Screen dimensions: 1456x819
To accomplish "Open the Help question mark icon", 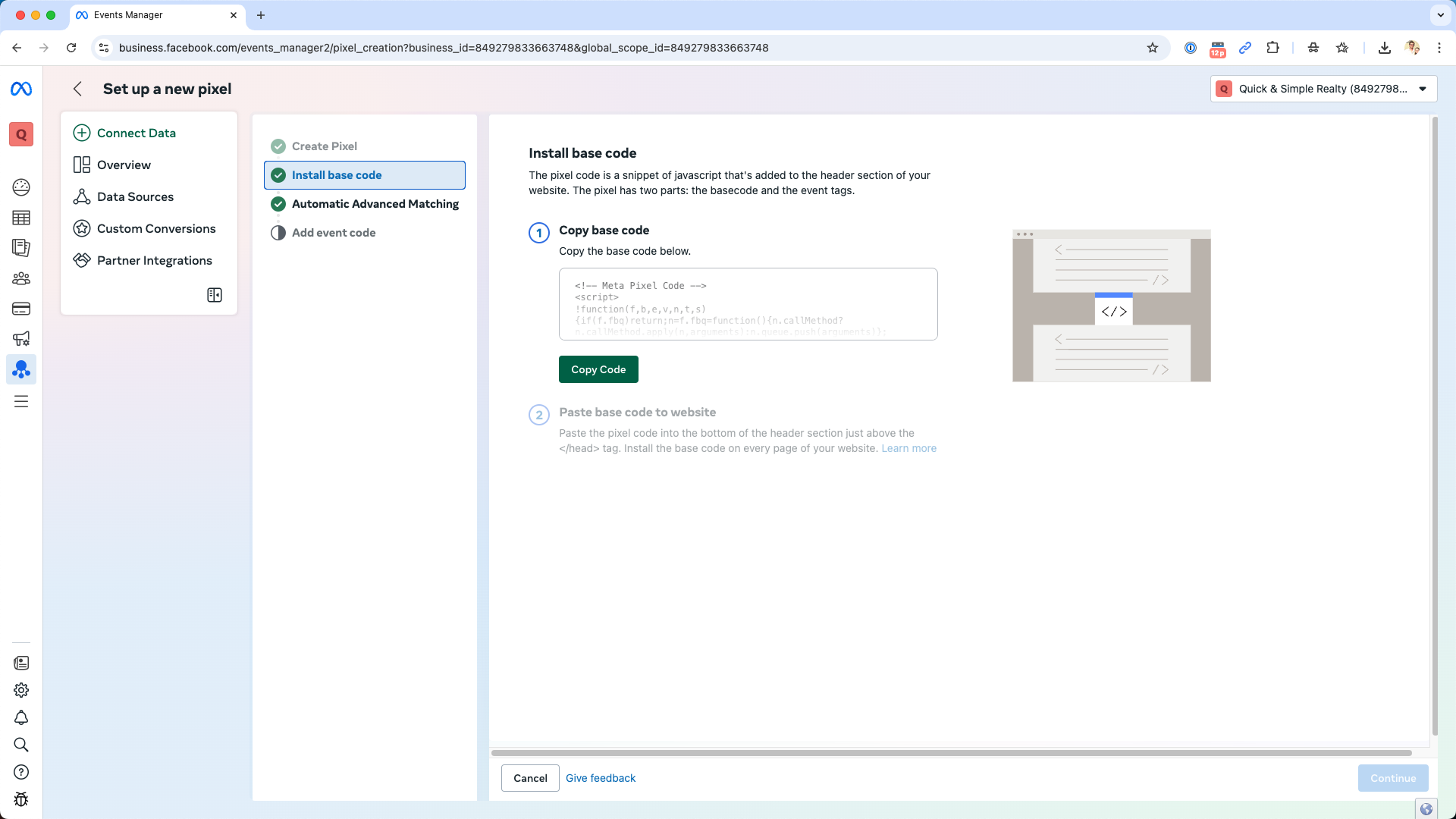I will pyautogui.click(x=21, y=773).
